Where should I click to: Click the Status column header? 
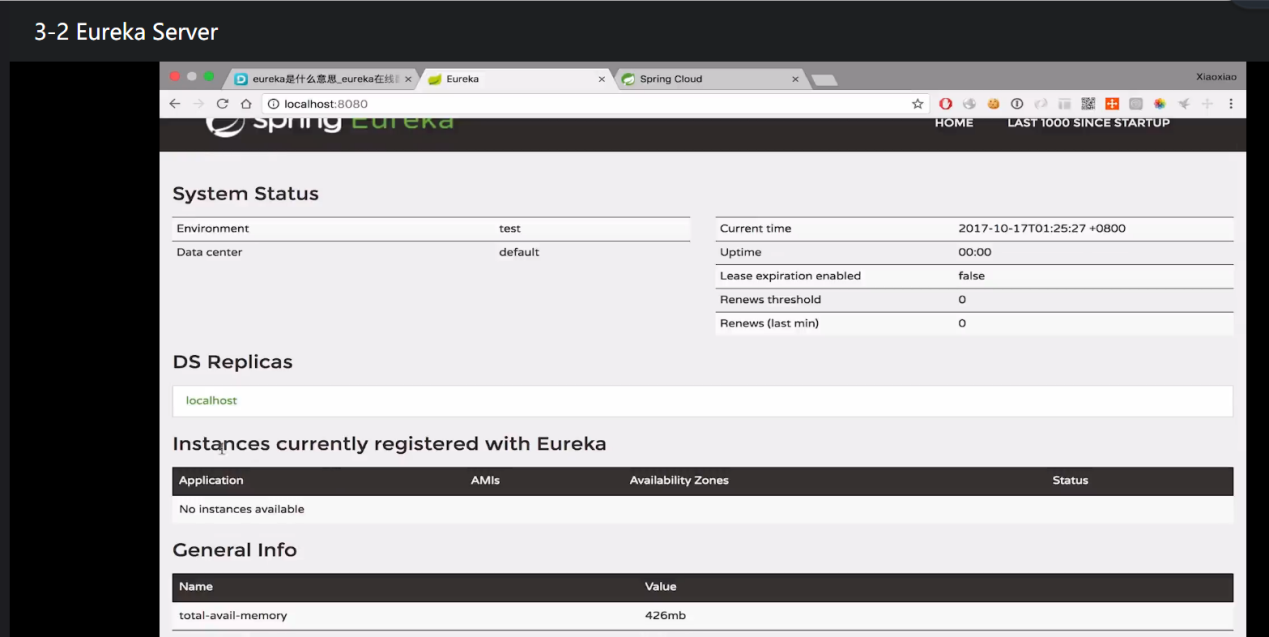point(1070,481)
